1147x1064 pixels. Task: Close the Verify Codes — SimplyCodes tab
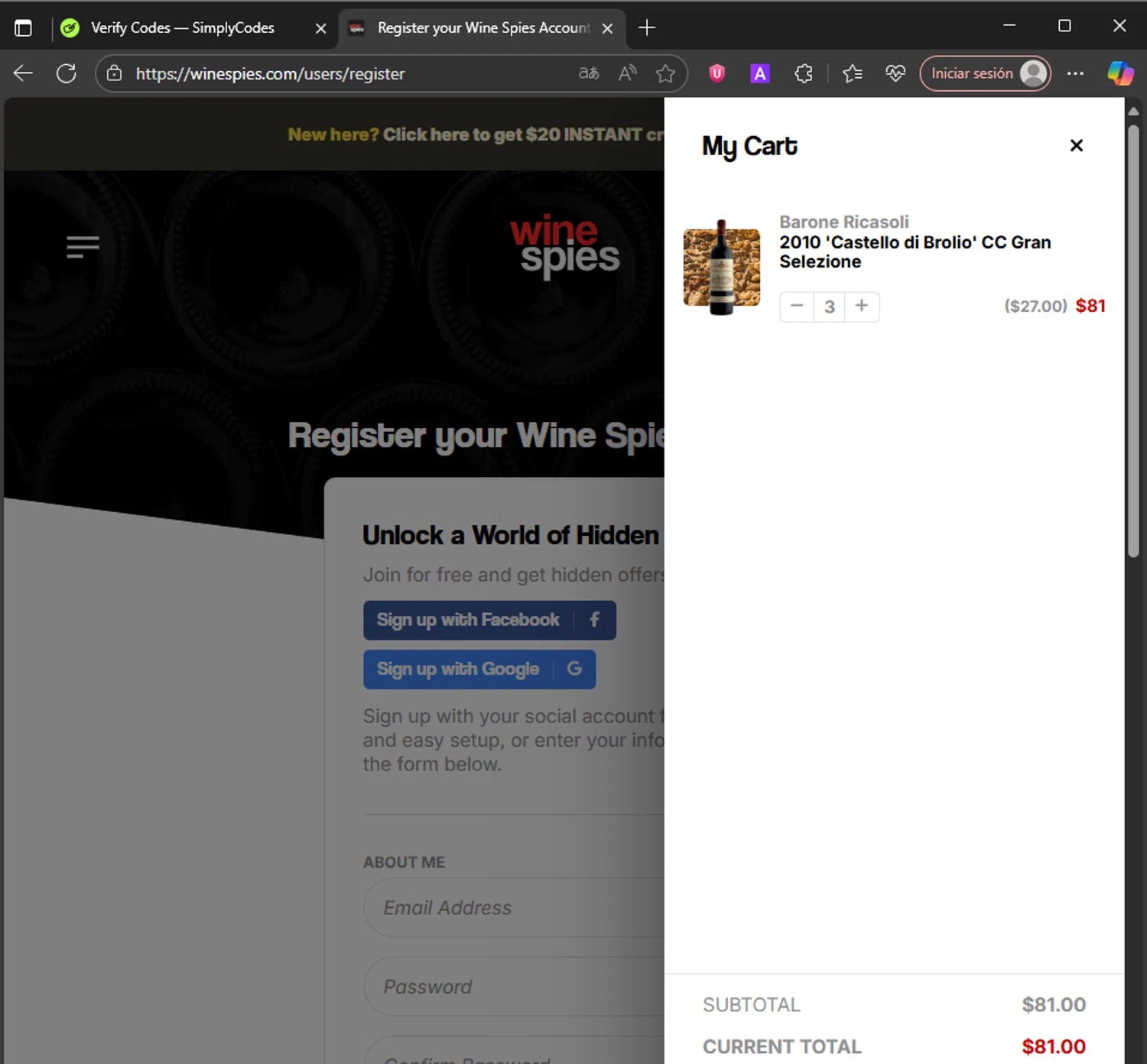[321, 28]
